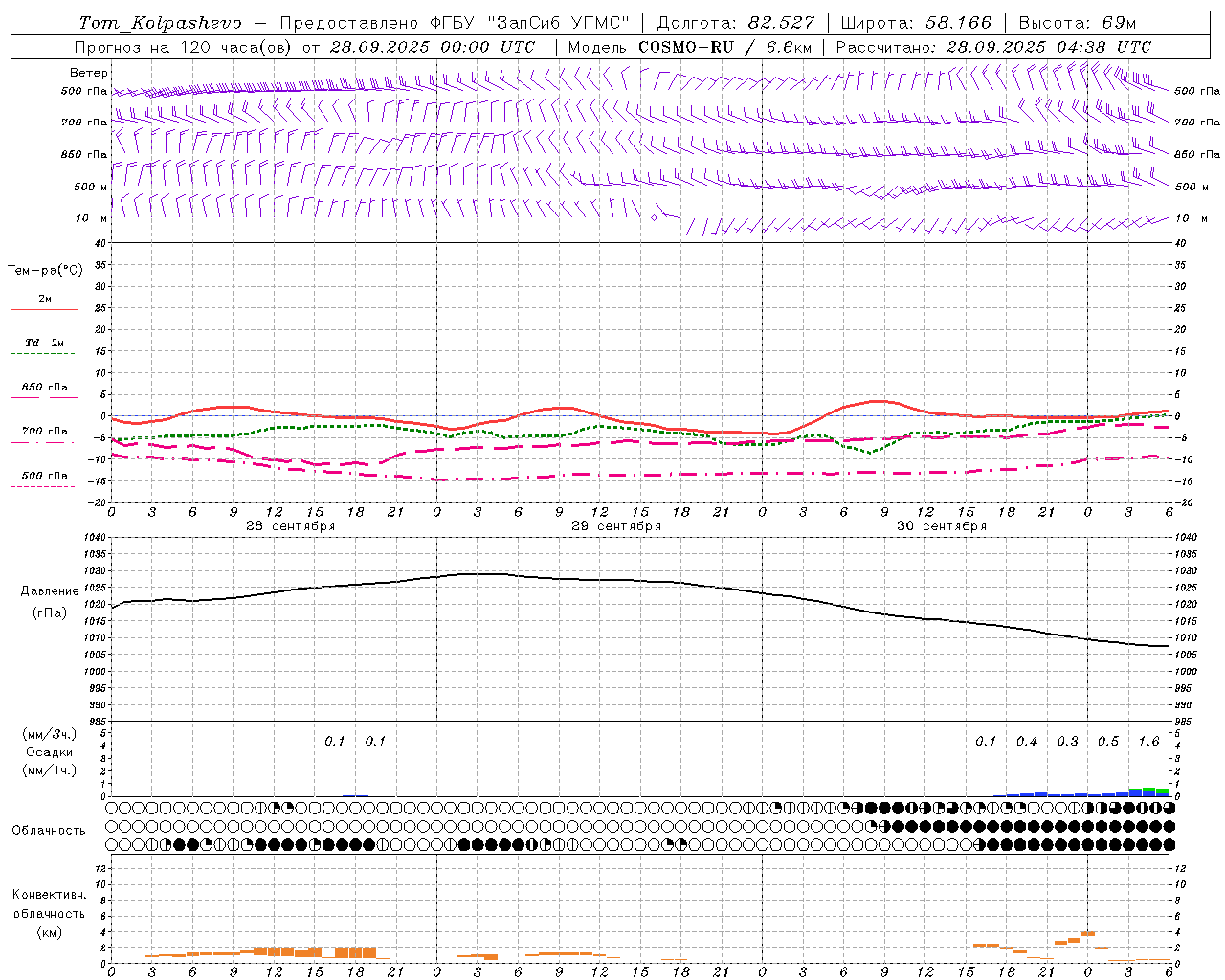This screenshot has width=1225, height=980.
Task: Click the 'Широта: 58.166' header value
Action: coord(917,23)
